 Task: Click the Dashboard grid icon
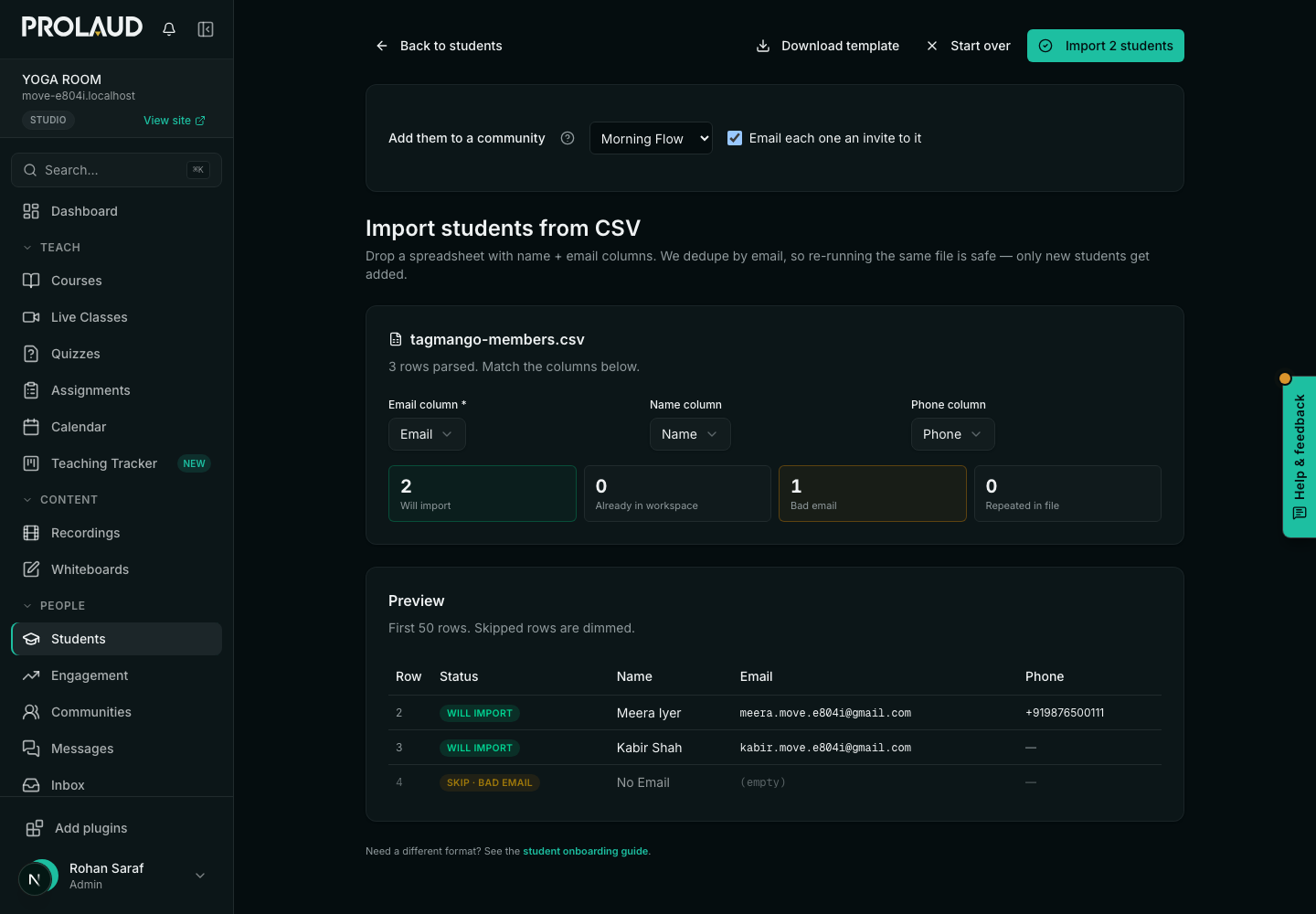click(x=31, y=211)
